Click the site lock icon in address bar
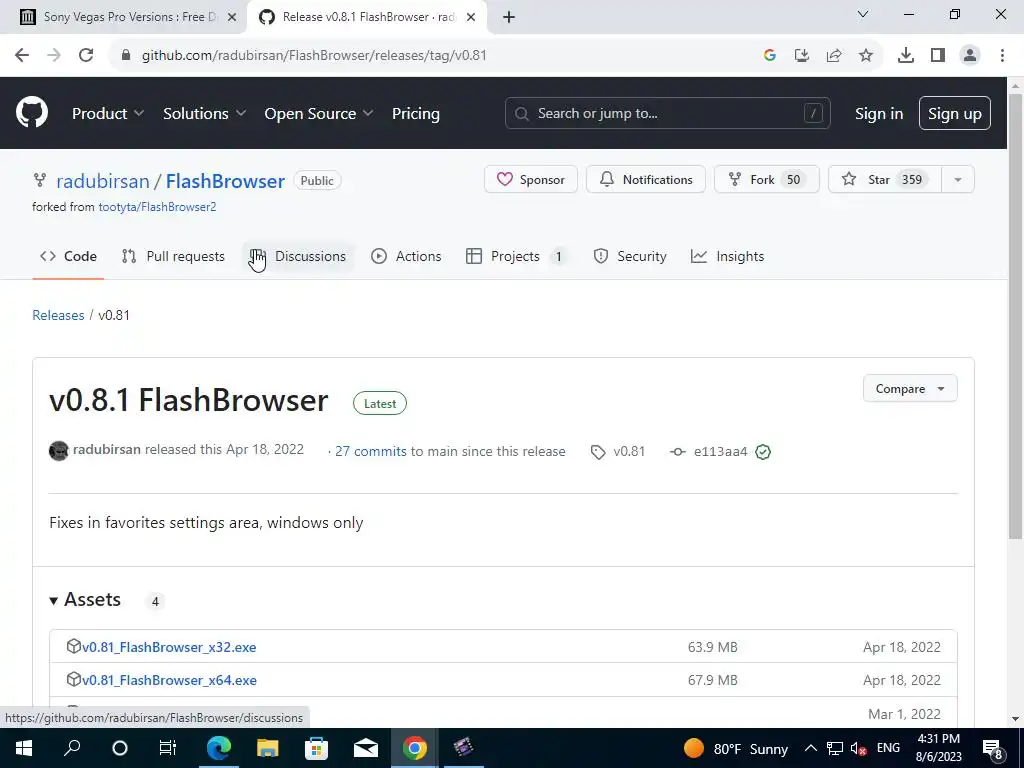The height and width of the screenshot is (768, 1024). point(126,56)
